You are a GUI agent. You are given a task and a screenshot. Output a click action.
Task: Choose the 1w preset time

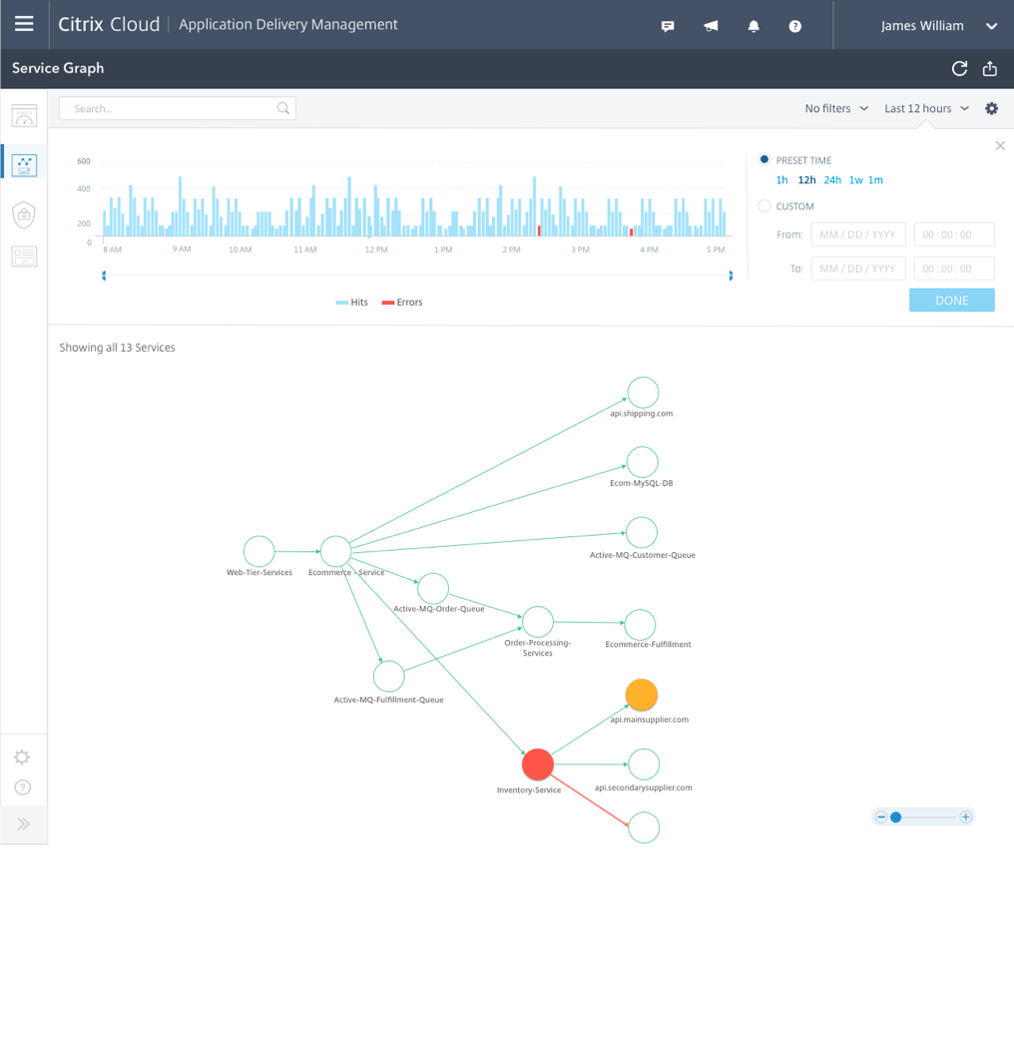click(856, 180)
